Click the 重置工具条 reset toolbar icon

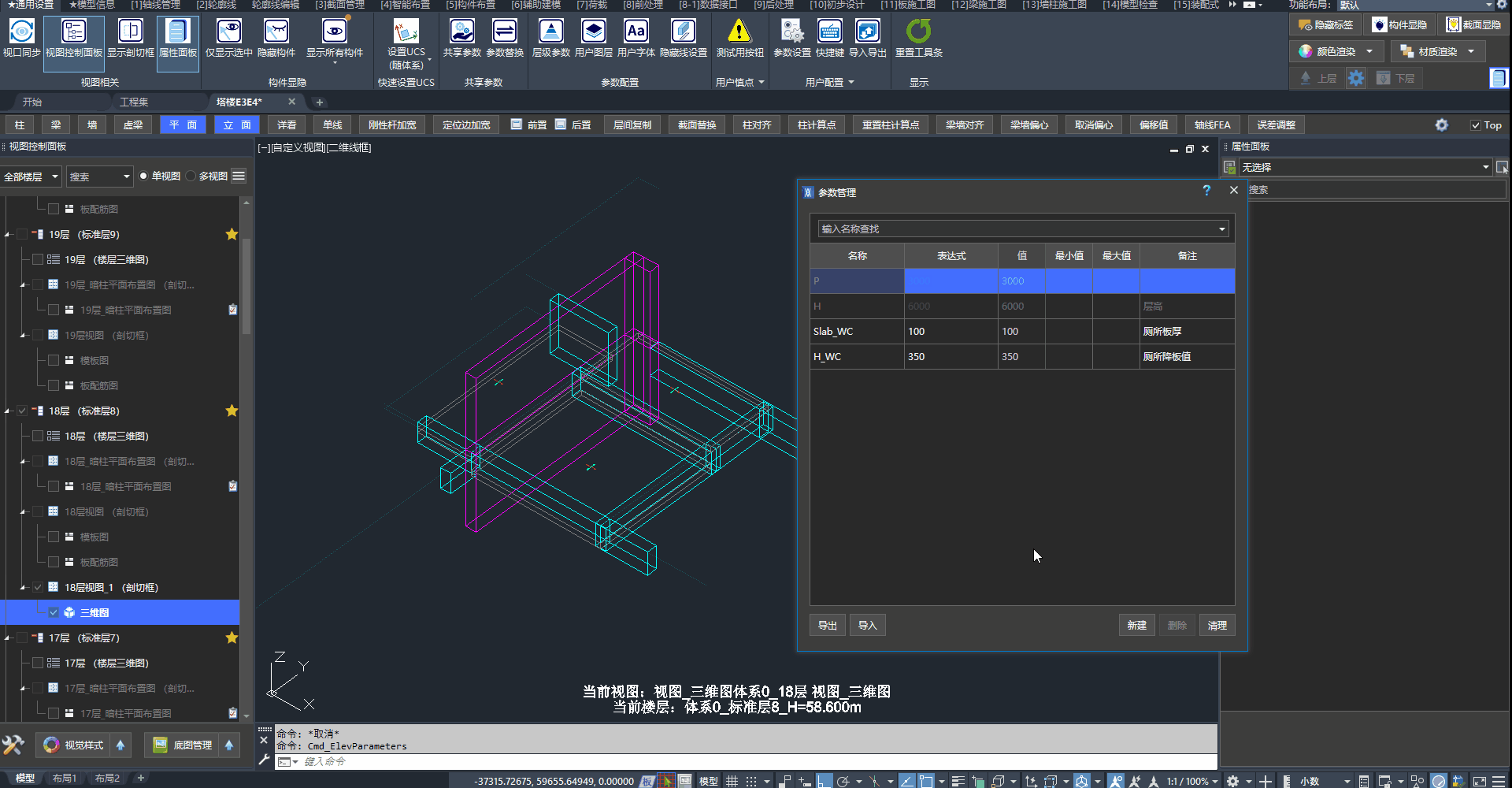tap(918, 32)
